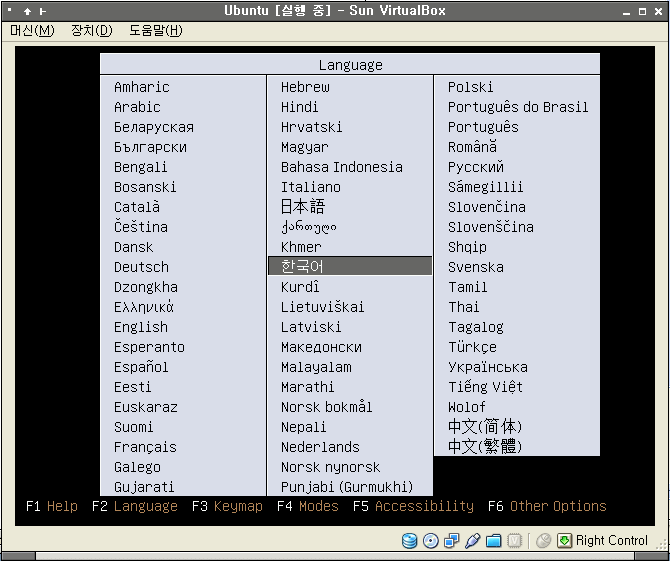Screen dimensions: 670x561
Task: Select Deutsch language
Action: pos(141,267)
